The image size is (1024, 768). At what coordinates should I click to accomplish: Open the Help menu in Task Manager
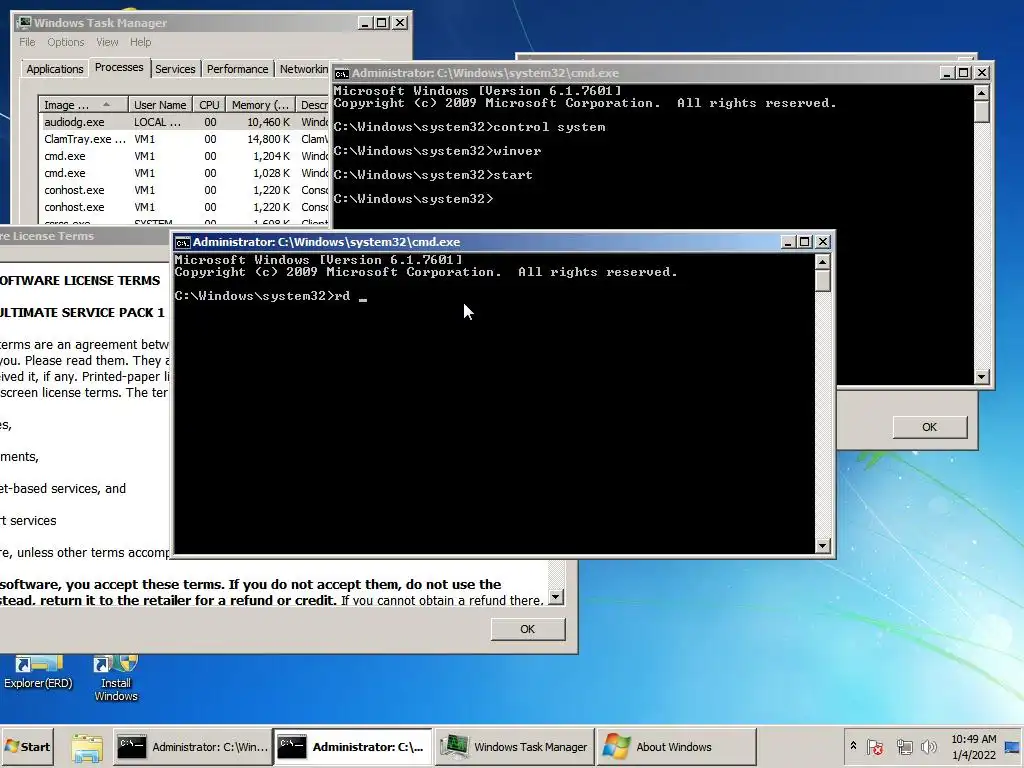140,42
